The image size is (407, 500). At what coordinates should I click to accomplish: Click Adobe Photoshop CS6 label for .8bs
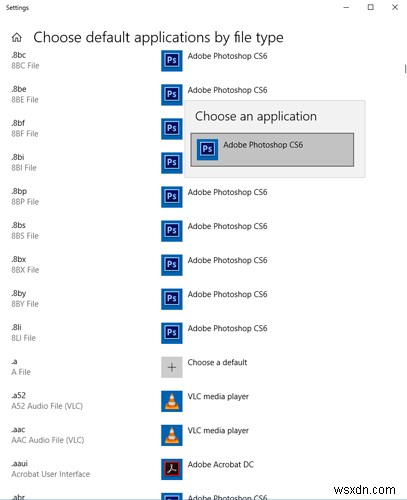coord(227,226)
